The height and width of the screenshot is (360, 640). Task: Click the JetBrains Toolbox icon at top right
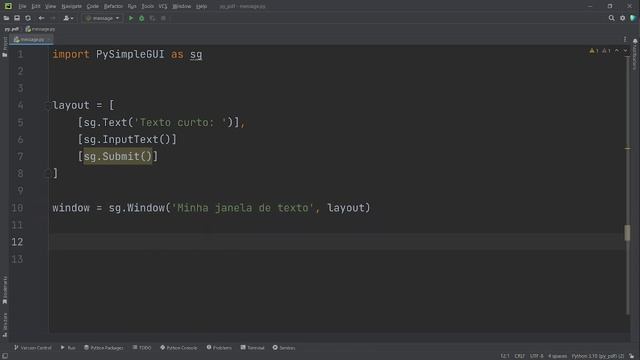[x=633, y=18]
